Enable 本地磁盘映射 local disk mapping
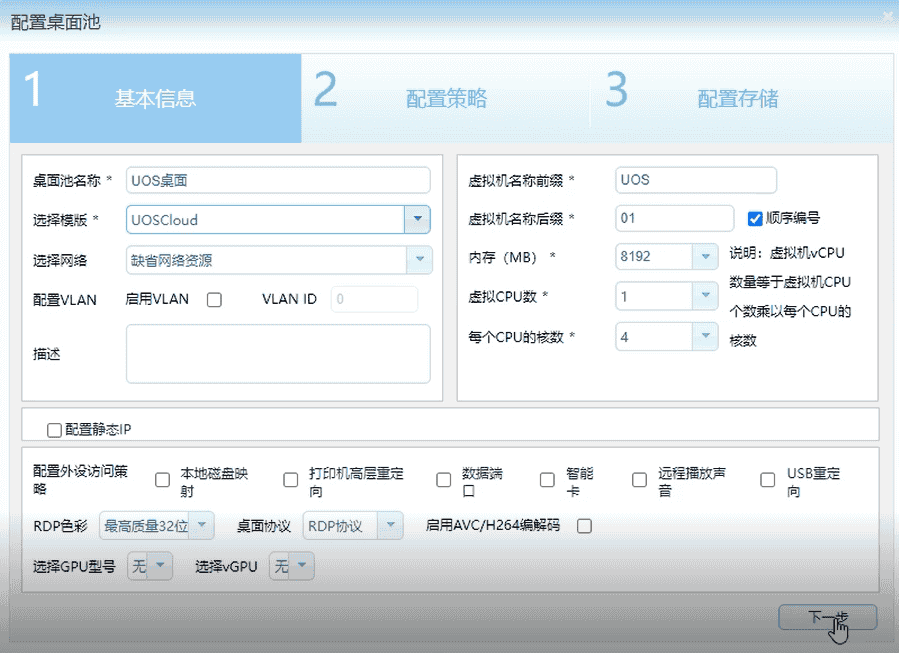Viewport: 899px width, 653px height. pos(162,479)
